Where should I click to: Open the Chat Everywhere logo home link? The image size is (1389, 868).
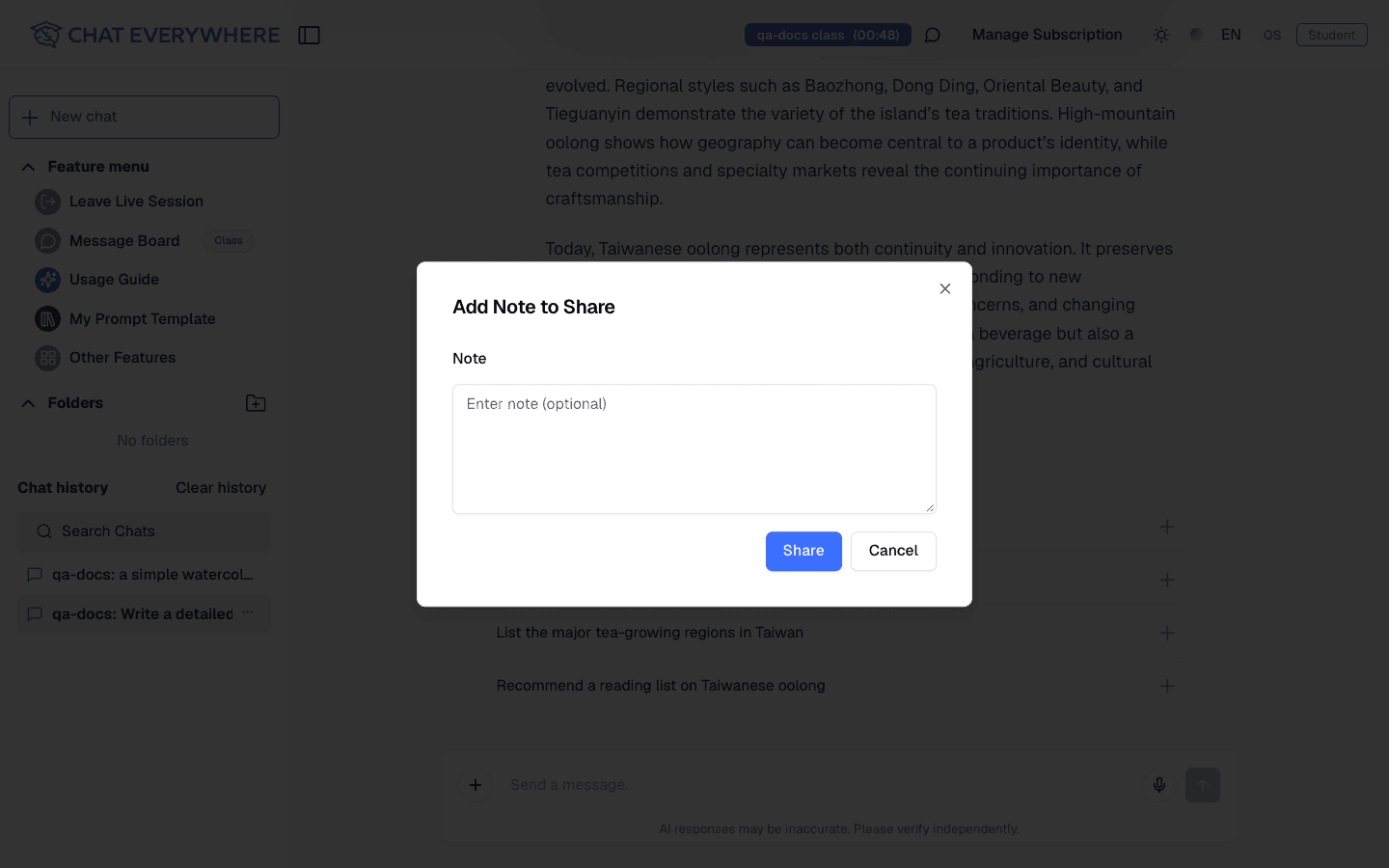[154, 35]
